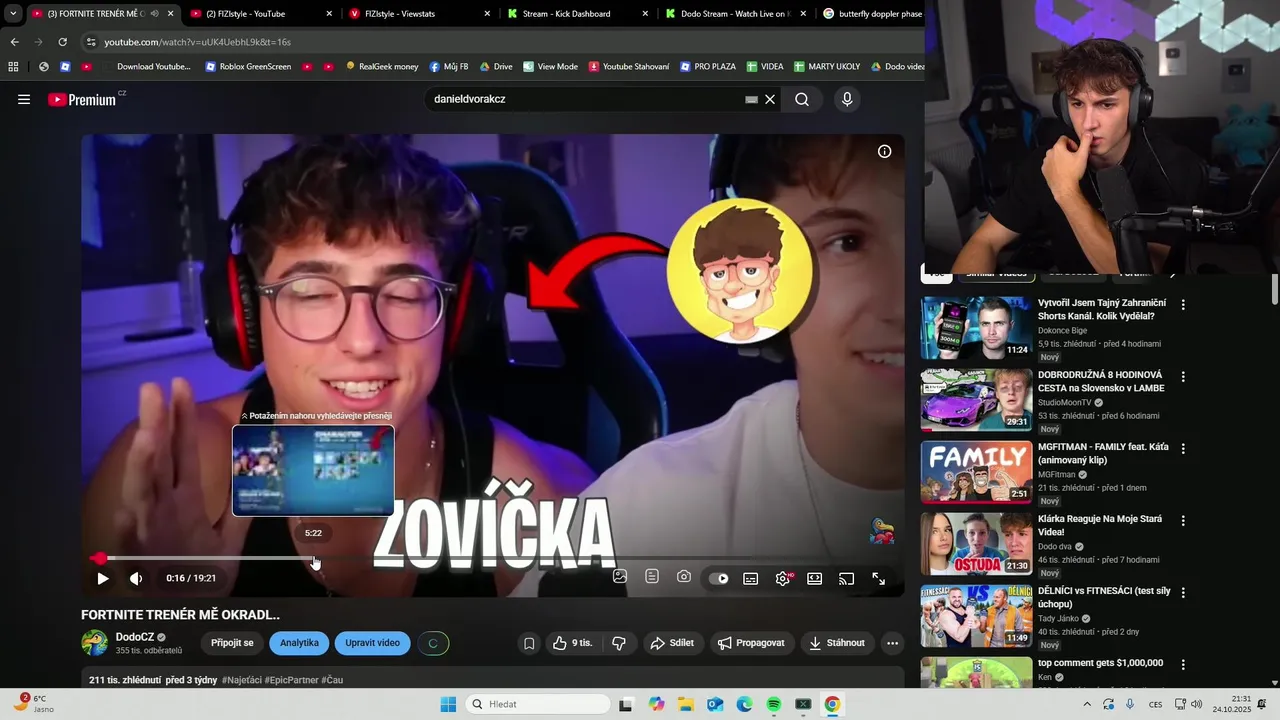This screenshot has height=720, width=1280.
Task: Open Analytika for this video
Action: 299,643
